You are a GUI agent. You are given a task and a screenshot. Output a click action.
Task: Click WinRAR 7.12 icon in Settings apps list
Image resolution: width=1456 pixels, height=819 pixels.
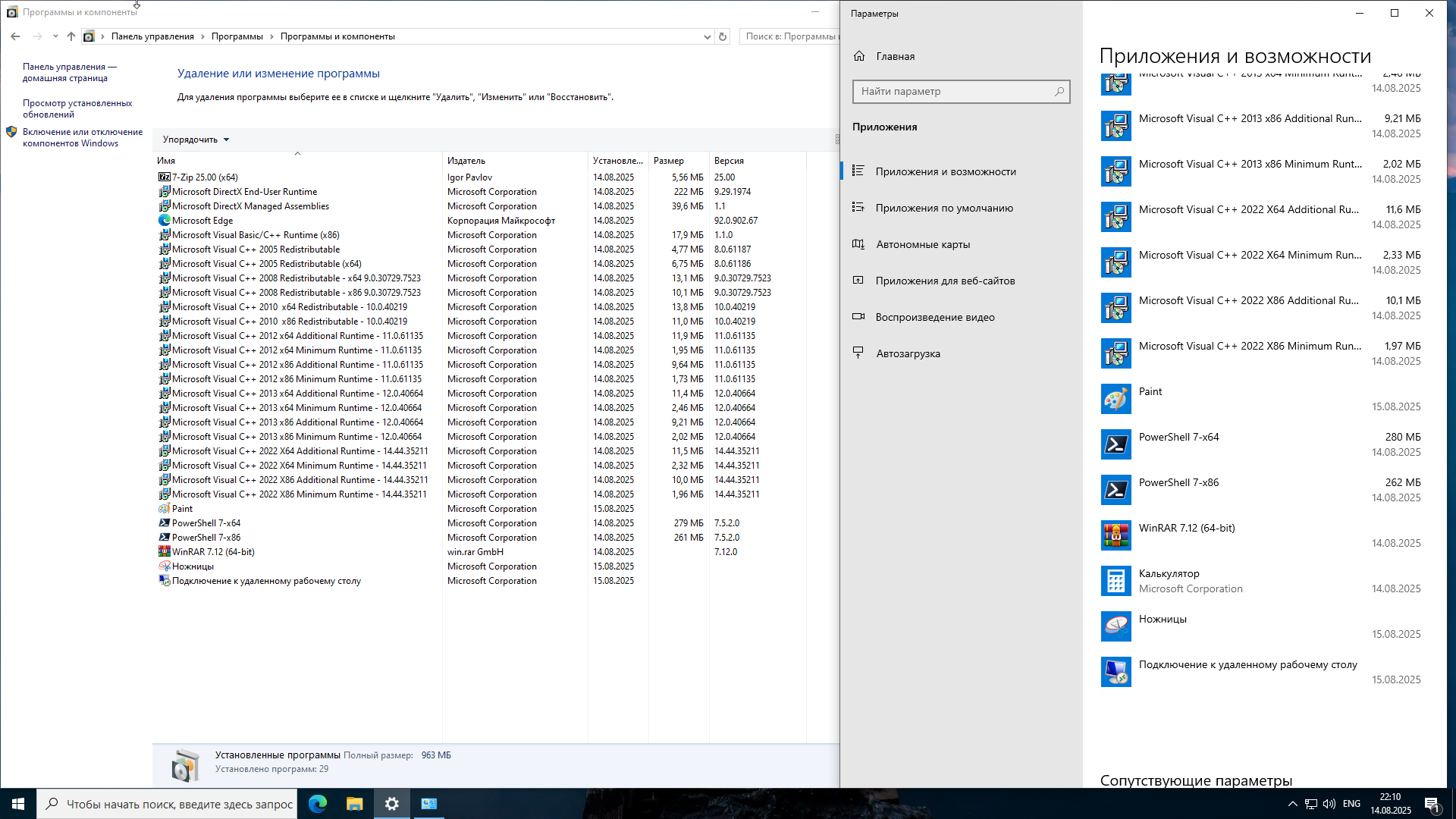coord(1116,535)
